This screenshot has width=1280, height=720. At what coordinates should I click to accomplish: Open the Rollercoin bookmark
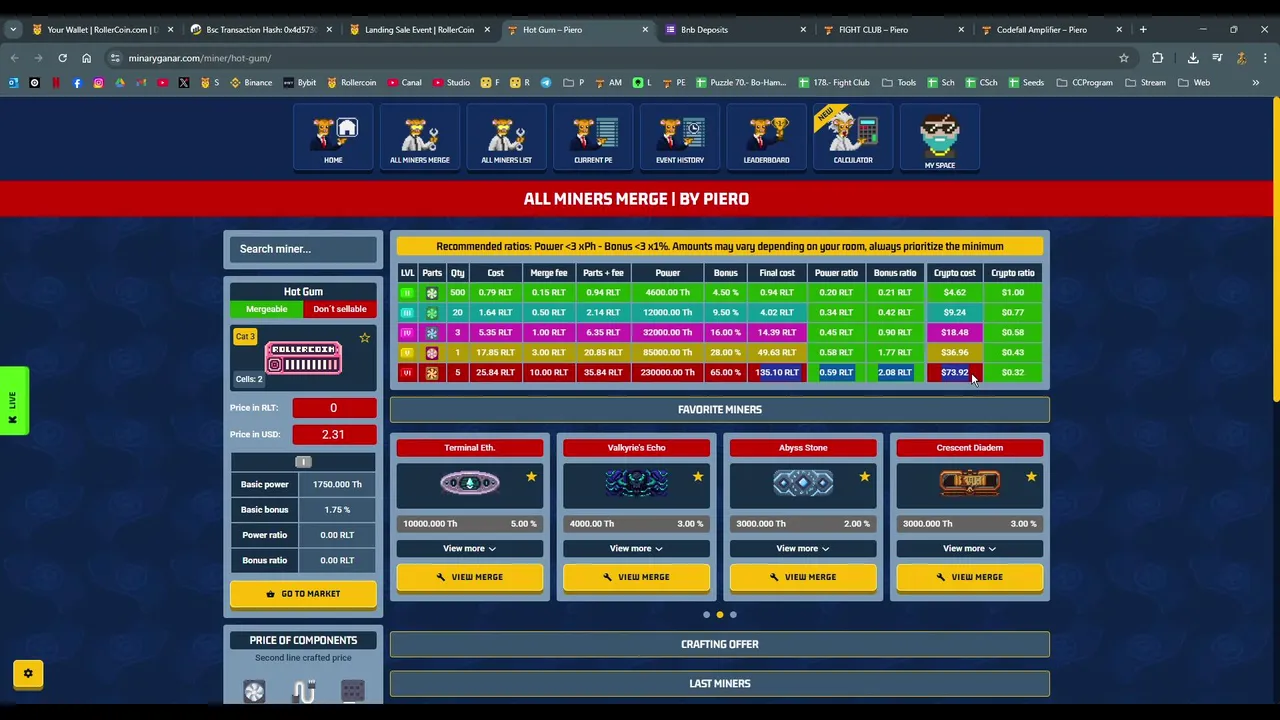point(351,83)
